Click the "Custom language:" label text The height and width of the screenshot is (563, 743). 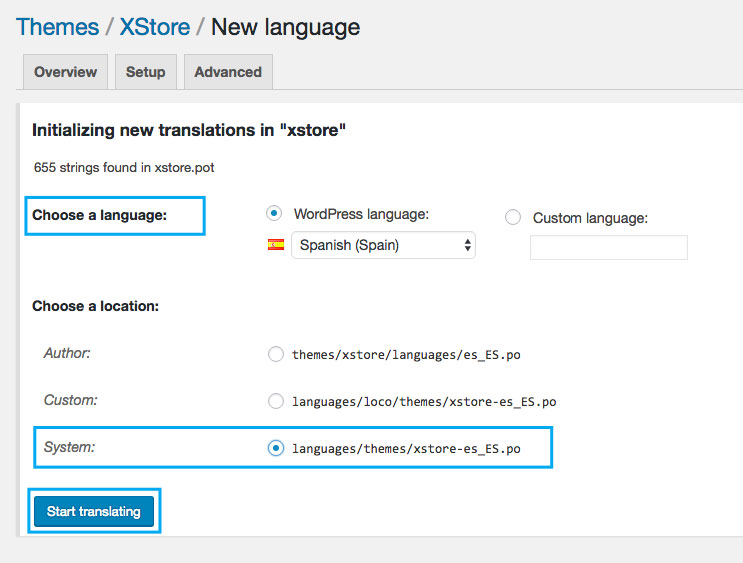pos(590,218)
